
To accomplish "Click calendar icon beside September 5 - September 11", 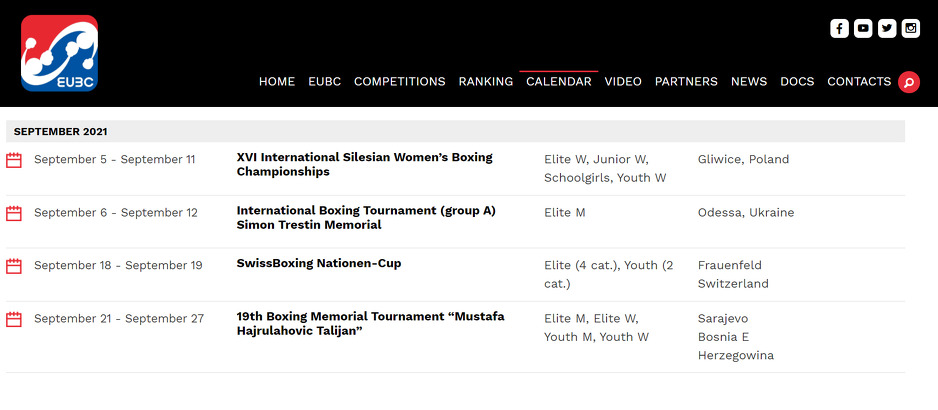I will (x=14, y=160).
